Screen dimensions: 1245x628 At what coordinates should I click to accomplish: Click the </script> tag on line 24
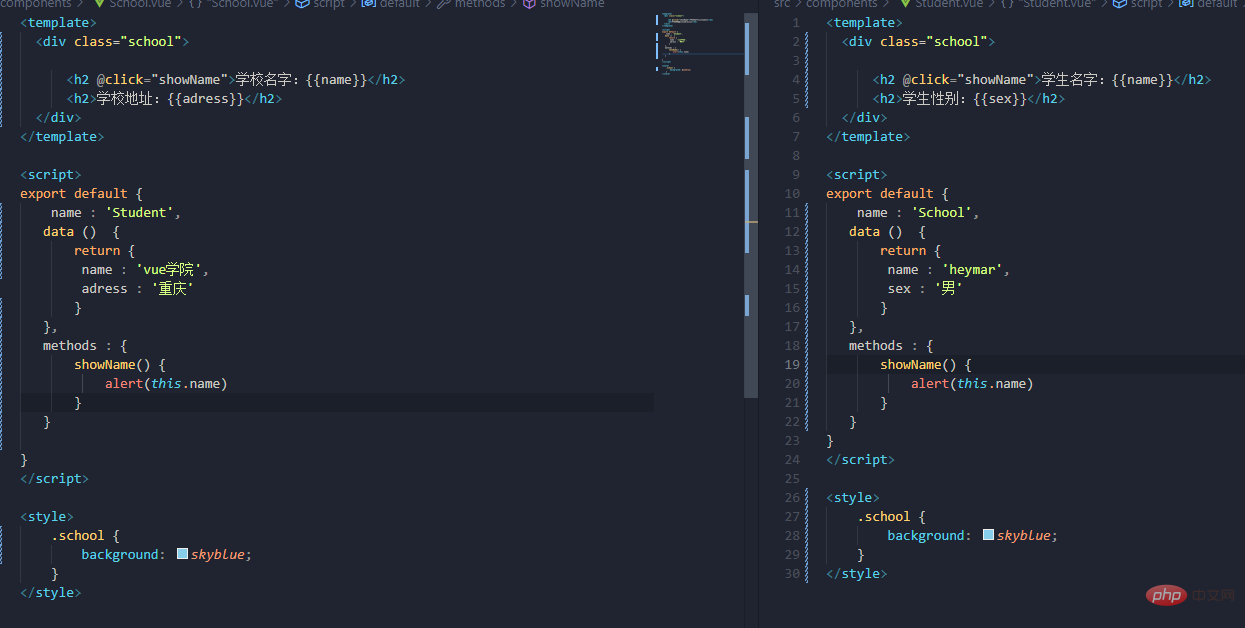860,459
